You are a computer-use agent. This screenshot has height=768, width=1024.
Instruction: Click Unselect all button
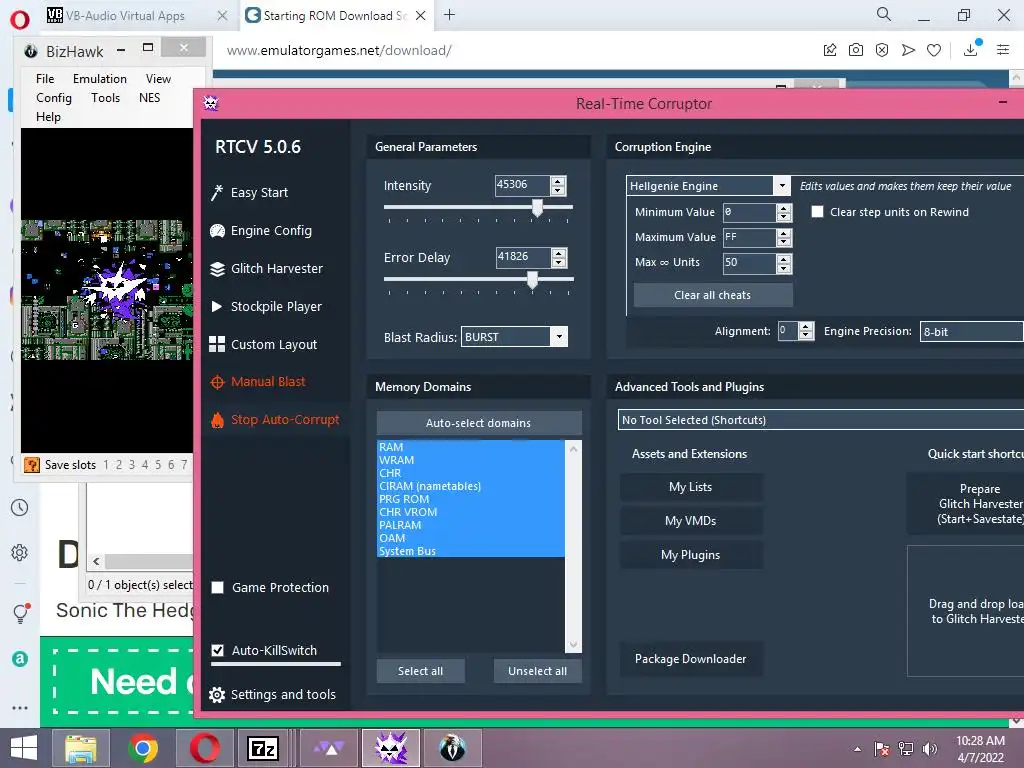coord(537,671)
